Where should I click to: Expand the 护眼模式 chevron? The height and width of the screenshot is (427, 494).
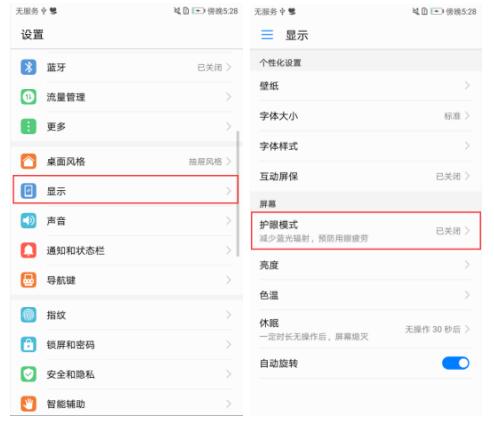[467, 231]
